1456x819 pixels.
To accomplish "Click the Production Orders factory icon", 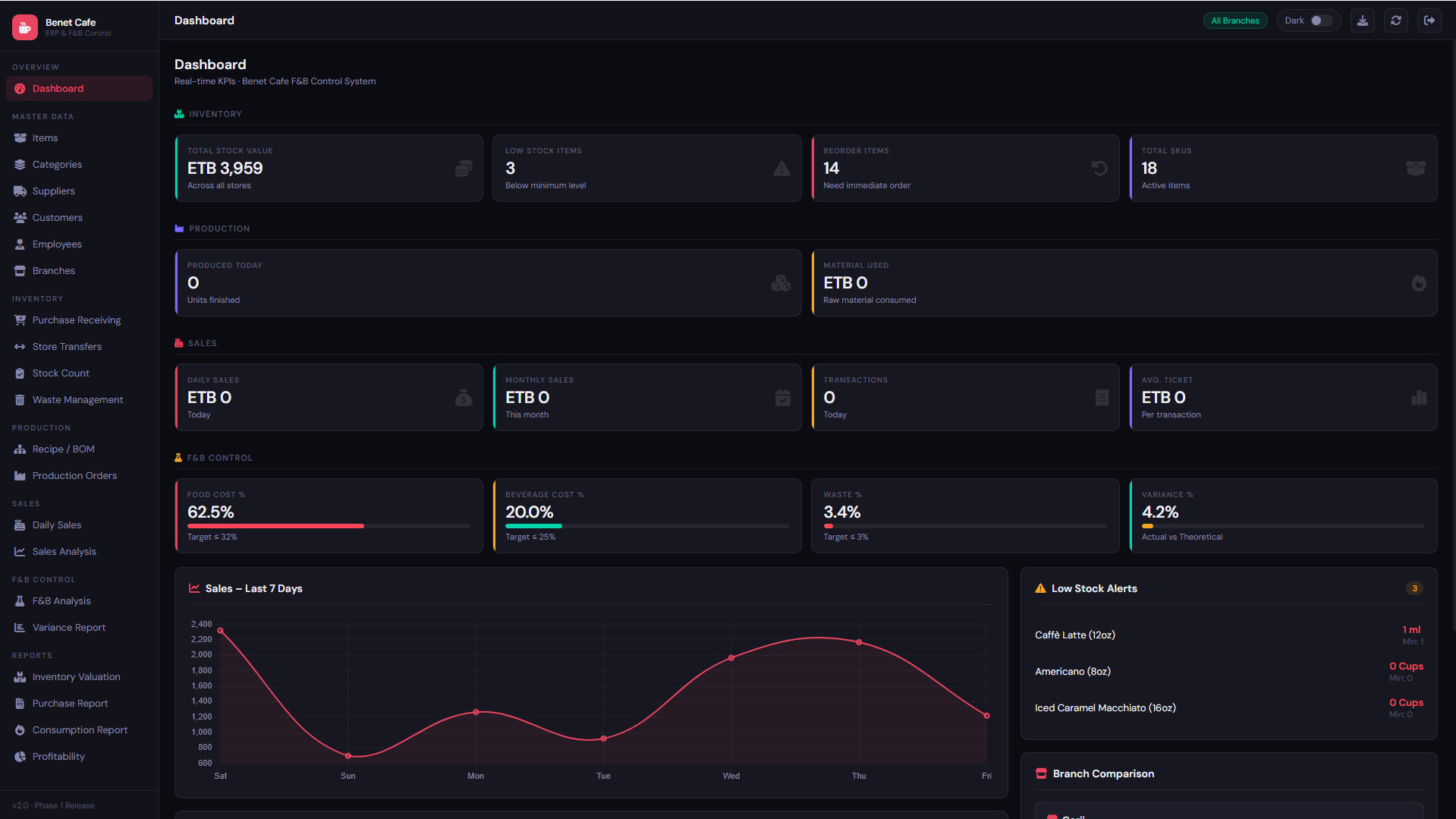I will click(20, 476).
